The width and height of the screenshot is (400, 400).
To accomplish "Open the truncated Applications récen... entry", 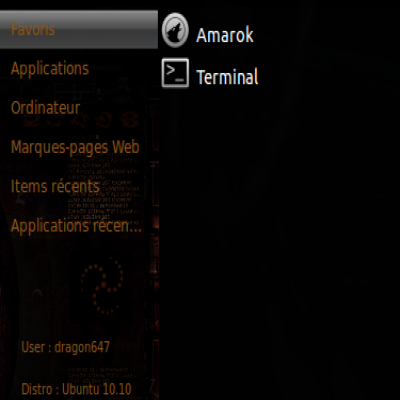I will point(76,226).
